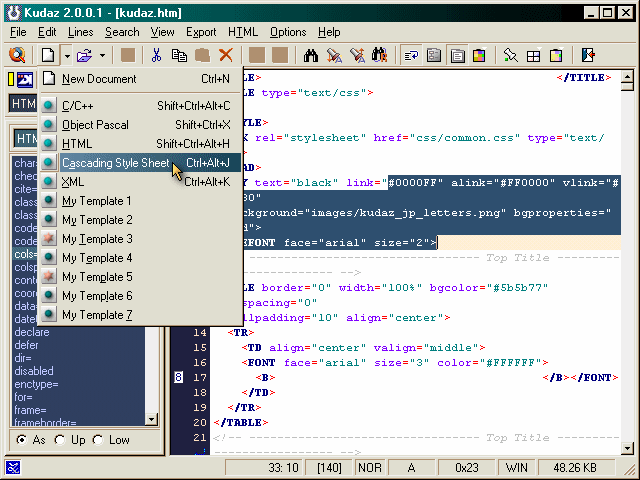
Task: Open the Lines menu
Action: pyautogui.click(x=80, y=32)
